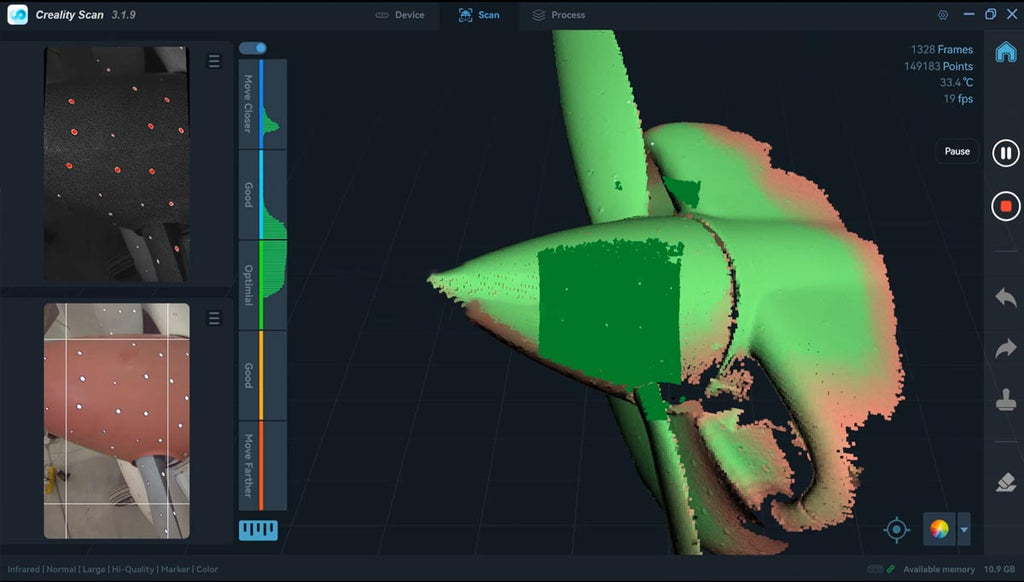1024x582 pixels.
Task: Pause the scan with the pause button
Action: (1005, 153)
